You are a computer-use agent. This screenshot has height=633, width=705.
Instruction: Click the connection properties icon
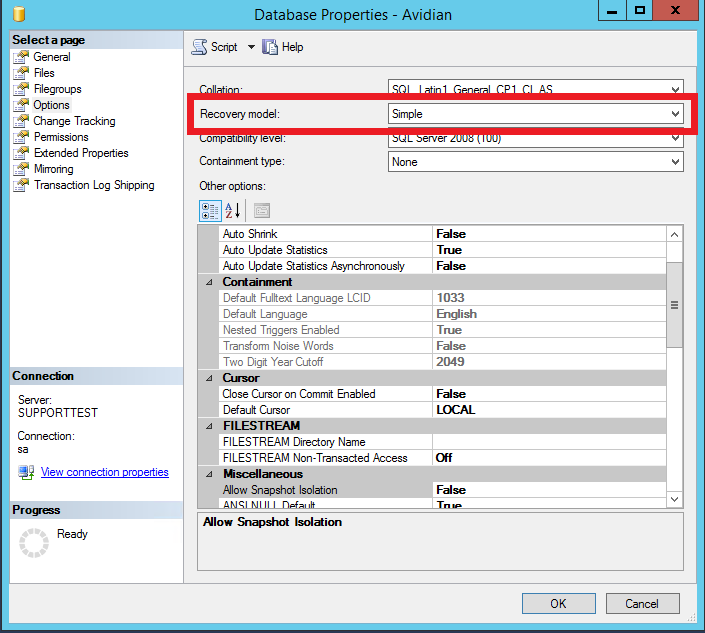26,472
